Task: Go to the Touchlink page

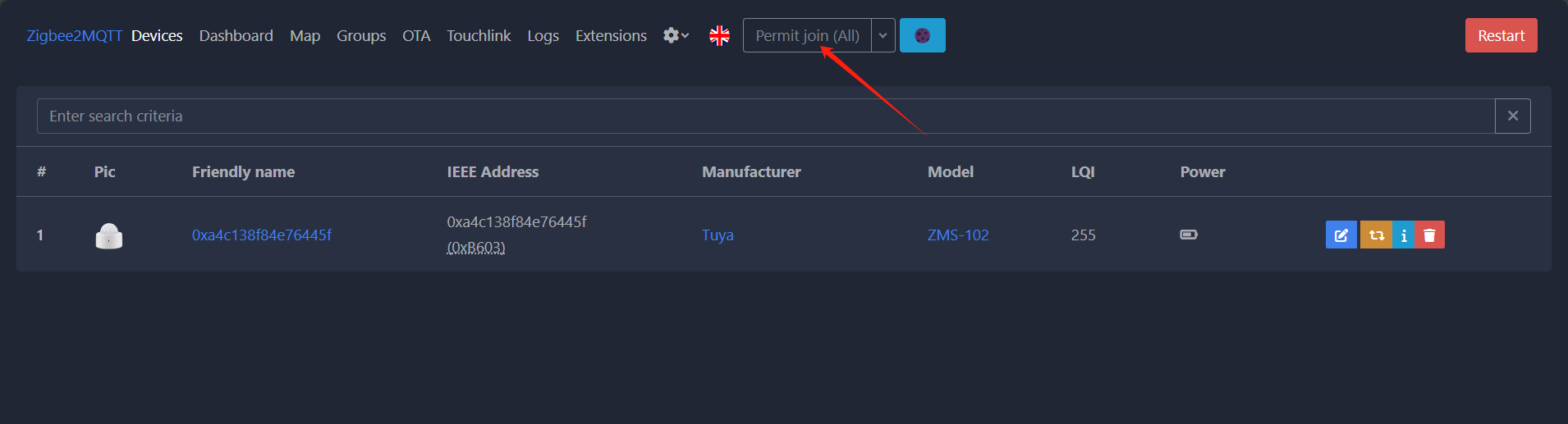Action: point(479,35)
